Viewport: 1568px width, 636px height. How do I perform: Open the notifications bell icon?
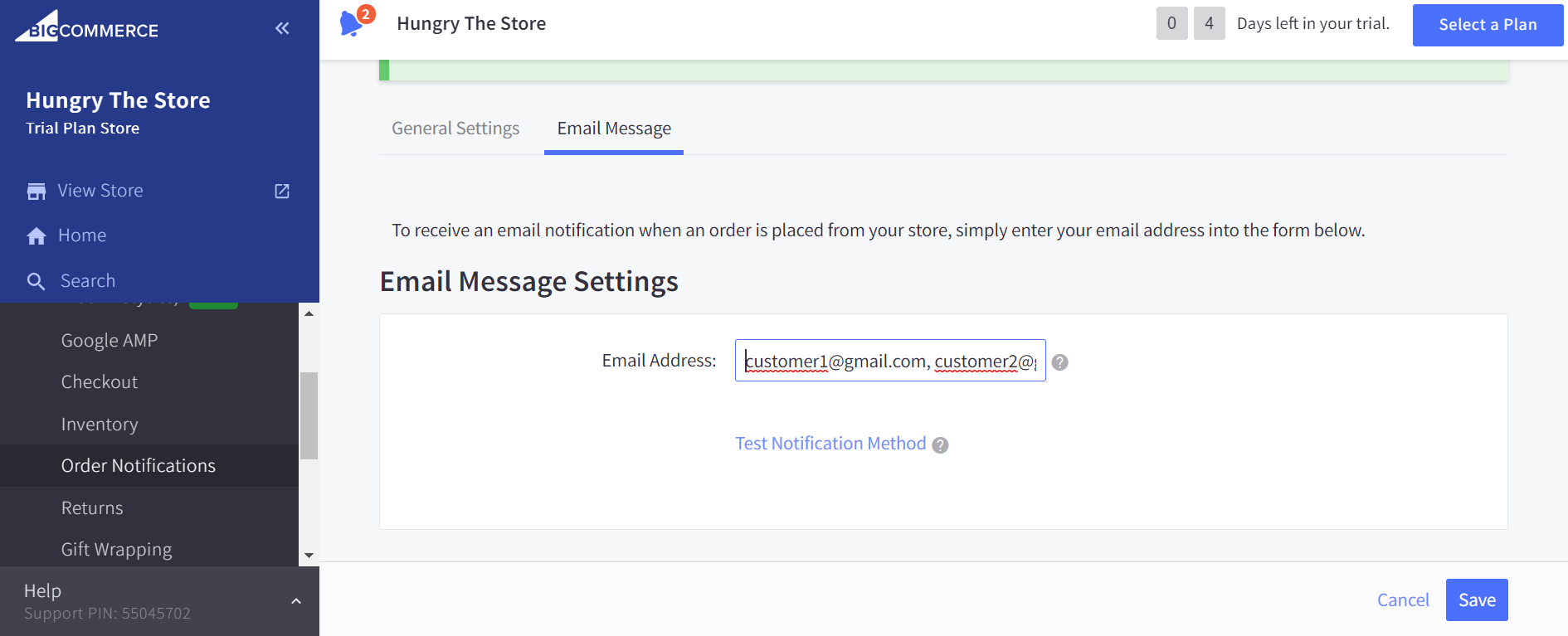353,23
